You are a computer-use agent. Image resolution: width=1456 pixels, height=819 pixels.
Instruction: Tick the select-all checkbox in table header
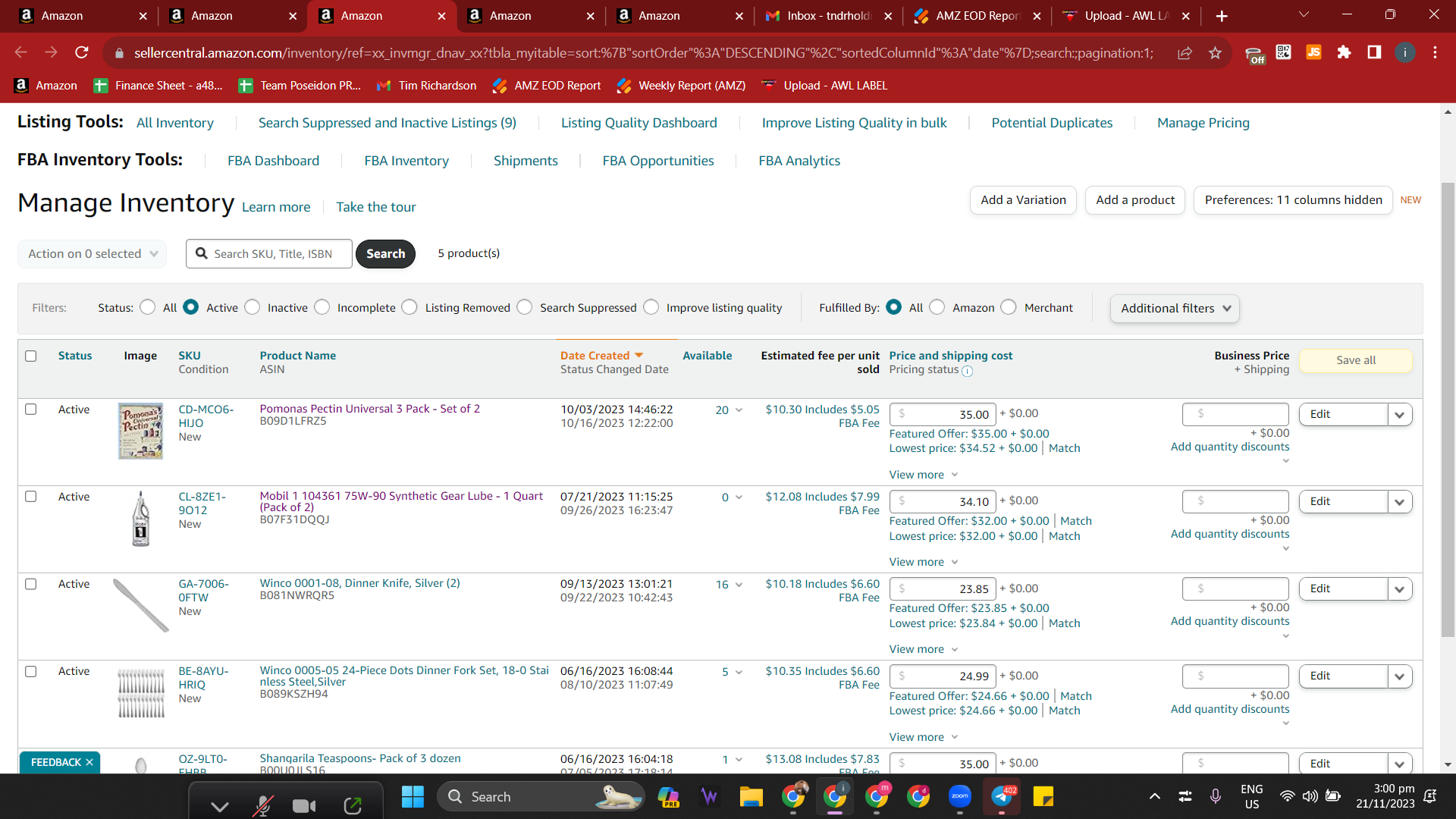pos(31,356)
